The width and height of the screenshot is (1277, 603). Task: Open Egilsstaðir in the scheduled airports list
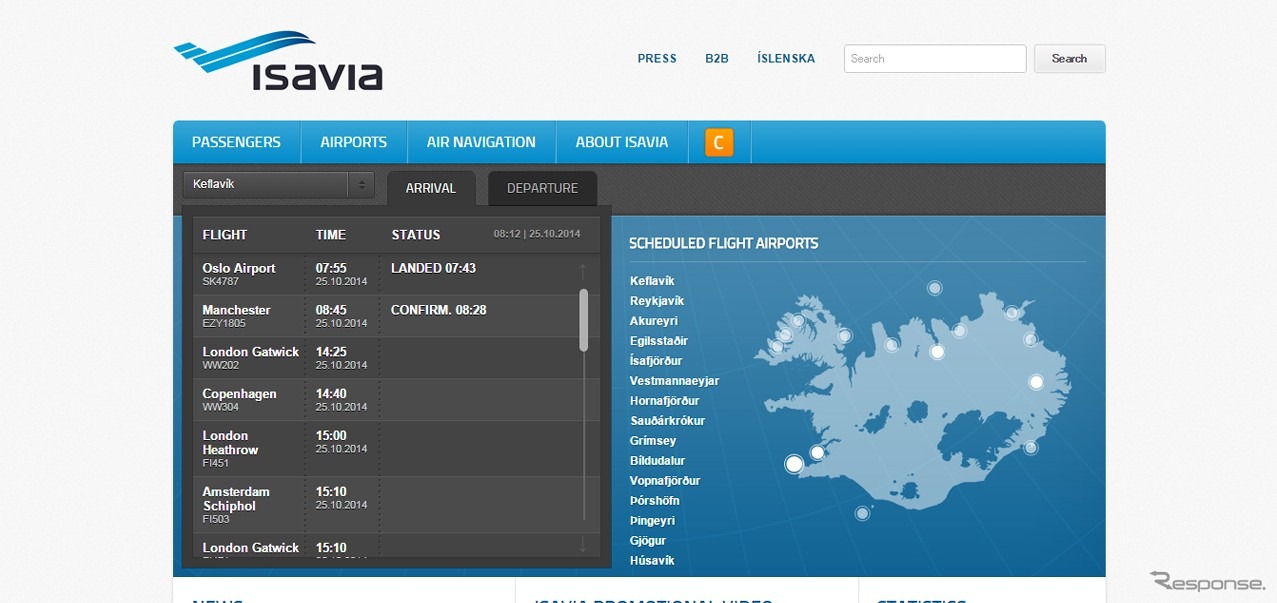click(x=659, y=341)
